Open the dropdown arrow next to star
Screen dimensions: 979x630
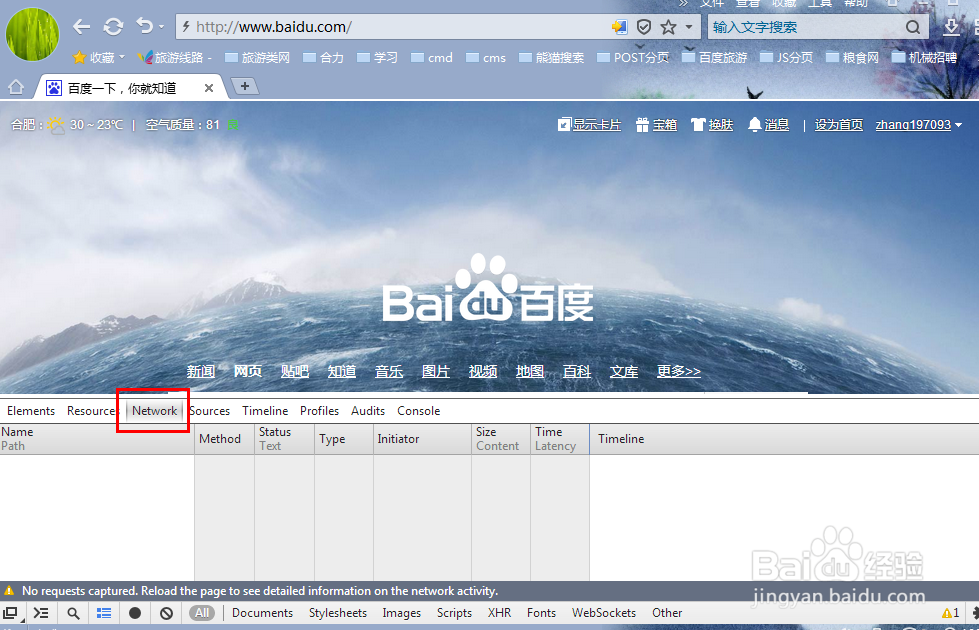689,27
